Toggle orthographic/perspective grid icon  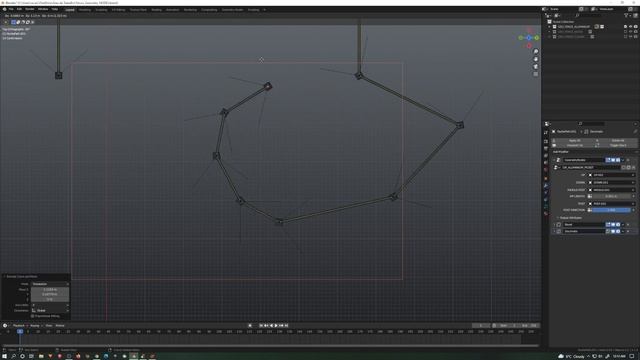(x=536, y=74)
